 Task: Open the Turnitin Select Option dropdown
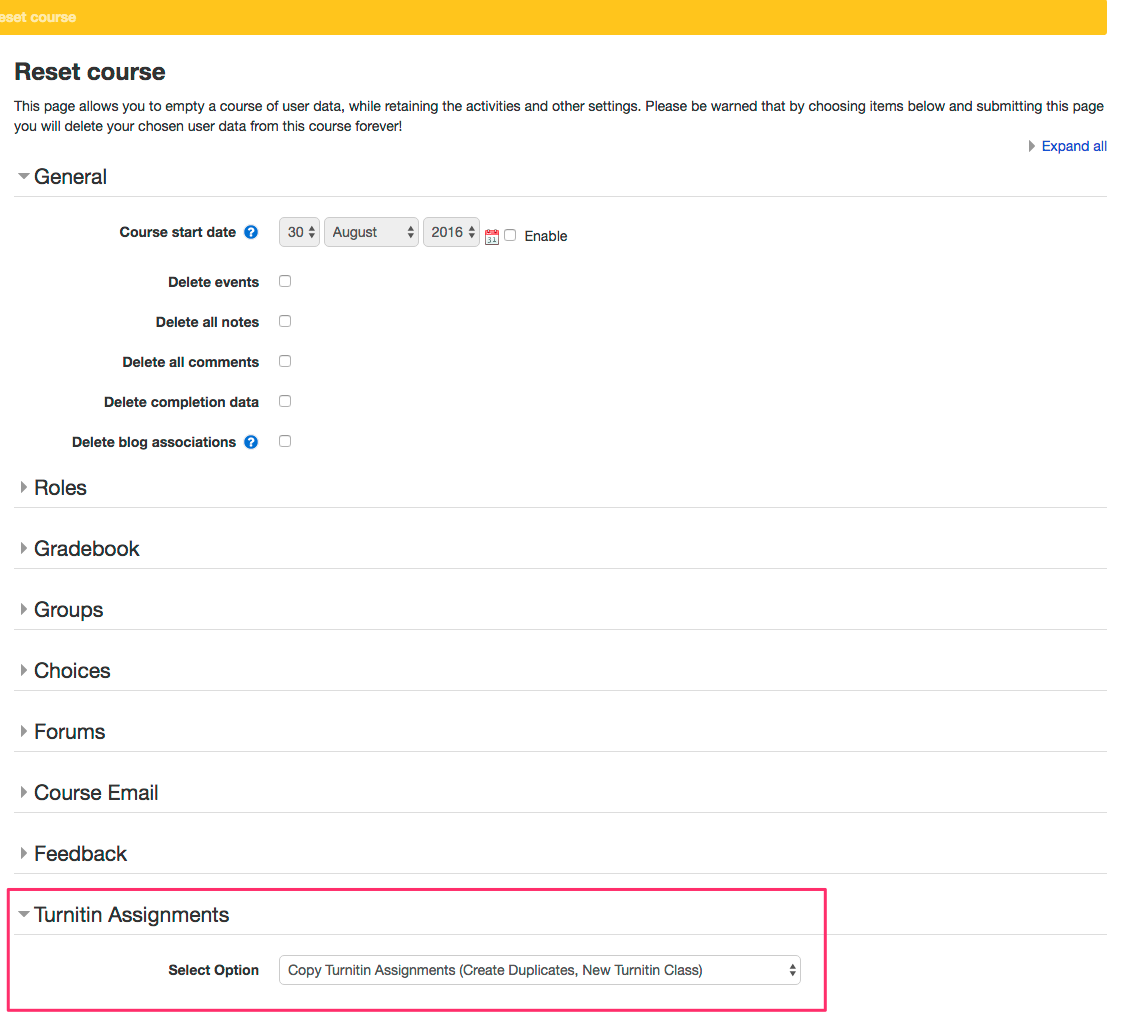540,970
